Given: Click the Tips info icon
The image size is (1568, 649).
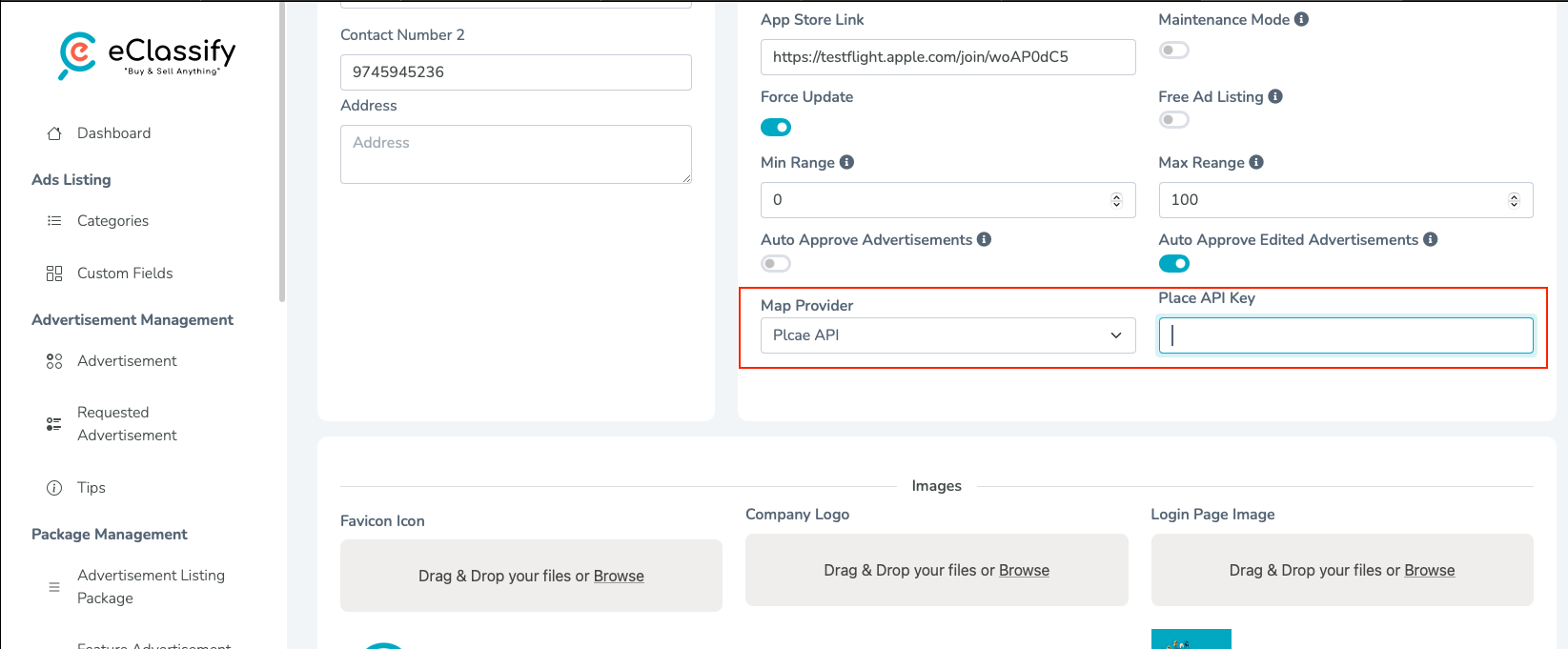Looking at the screenshot, I should 54,488.
